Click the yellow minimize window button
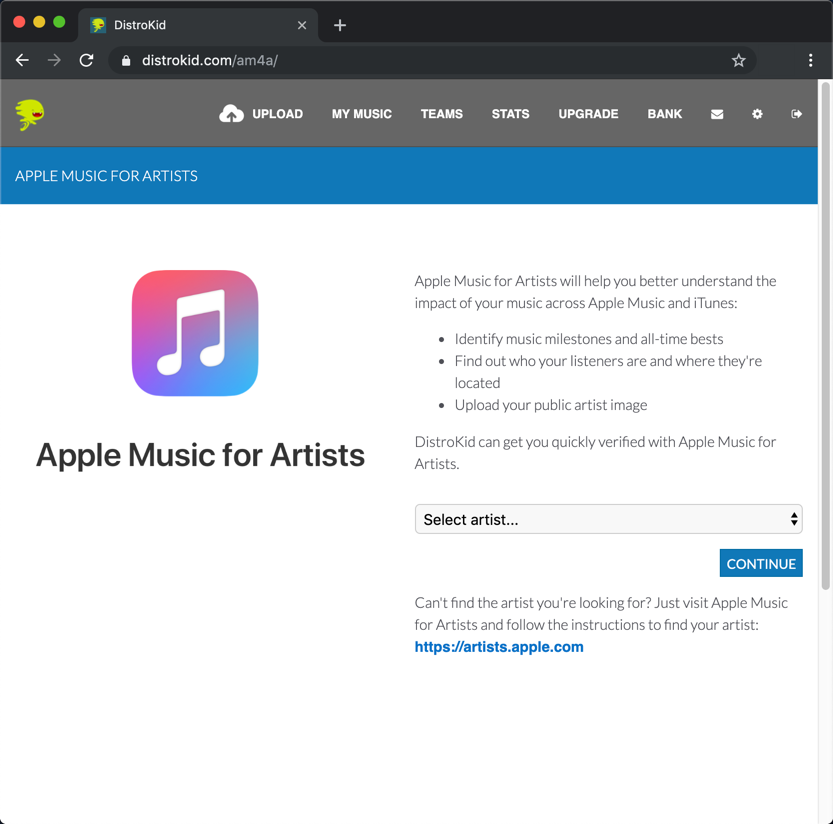Screen dimensions: 833x824 tap(39, 22)
